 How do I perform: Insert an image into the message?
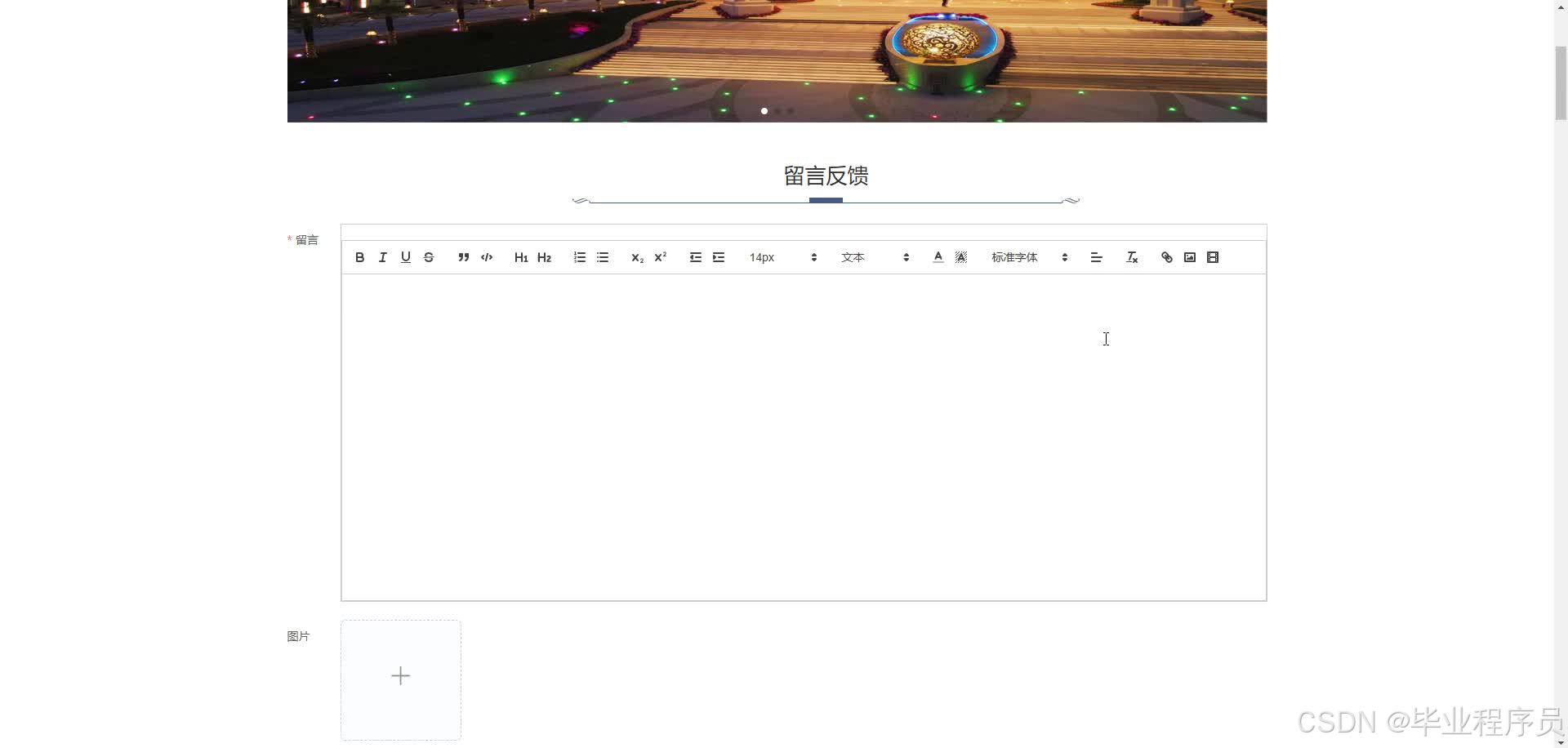tap(1189, 257)
